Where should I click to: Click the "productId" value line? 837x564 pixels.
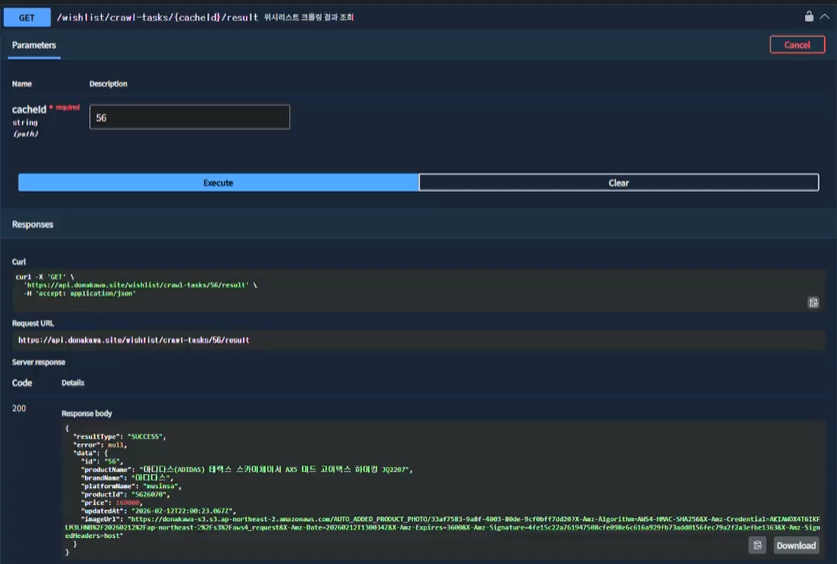point(125,494)
